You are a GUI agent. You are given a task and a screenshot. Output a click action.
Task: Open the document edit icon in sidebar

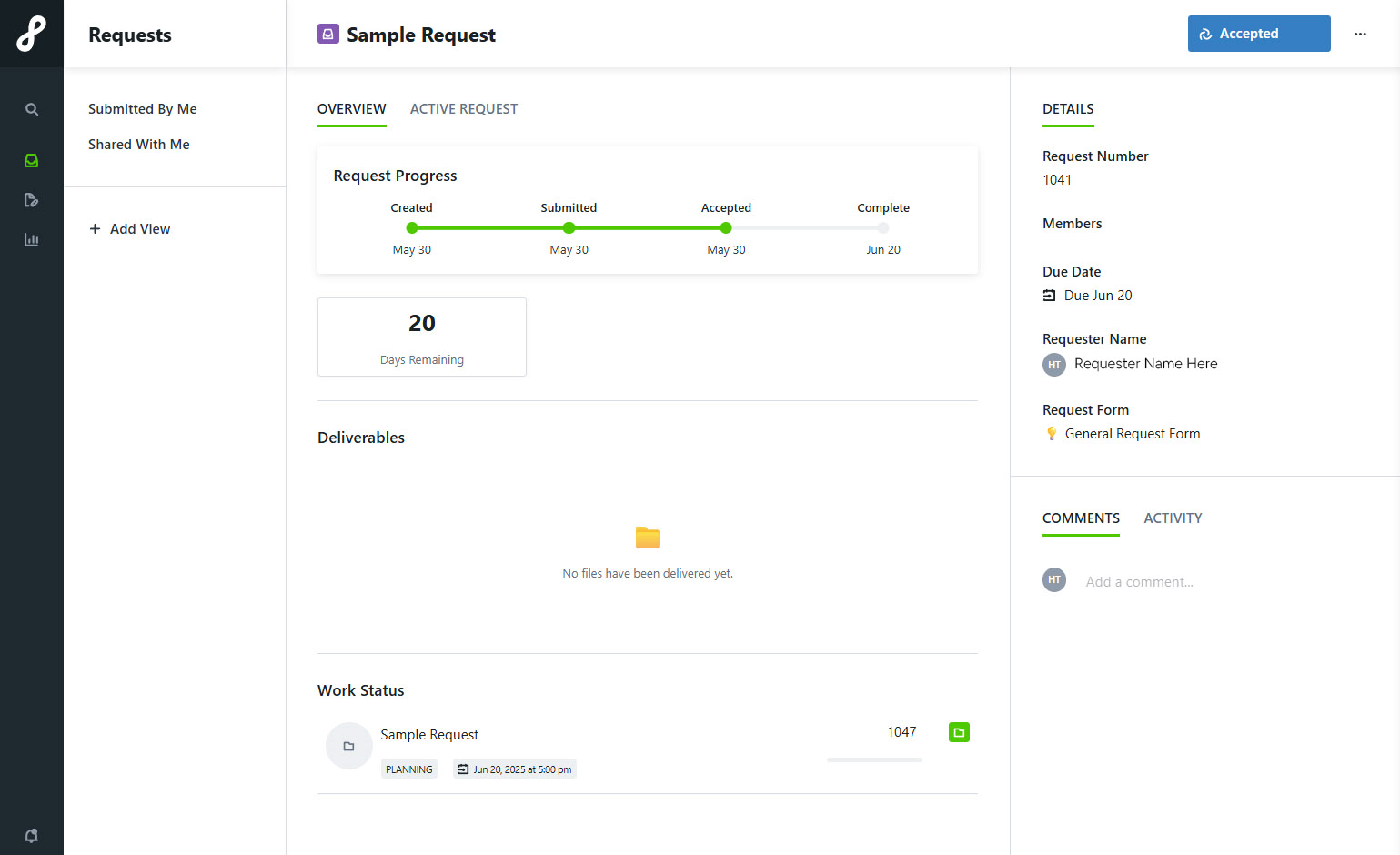pyautogui.click(x=32, y=200)
